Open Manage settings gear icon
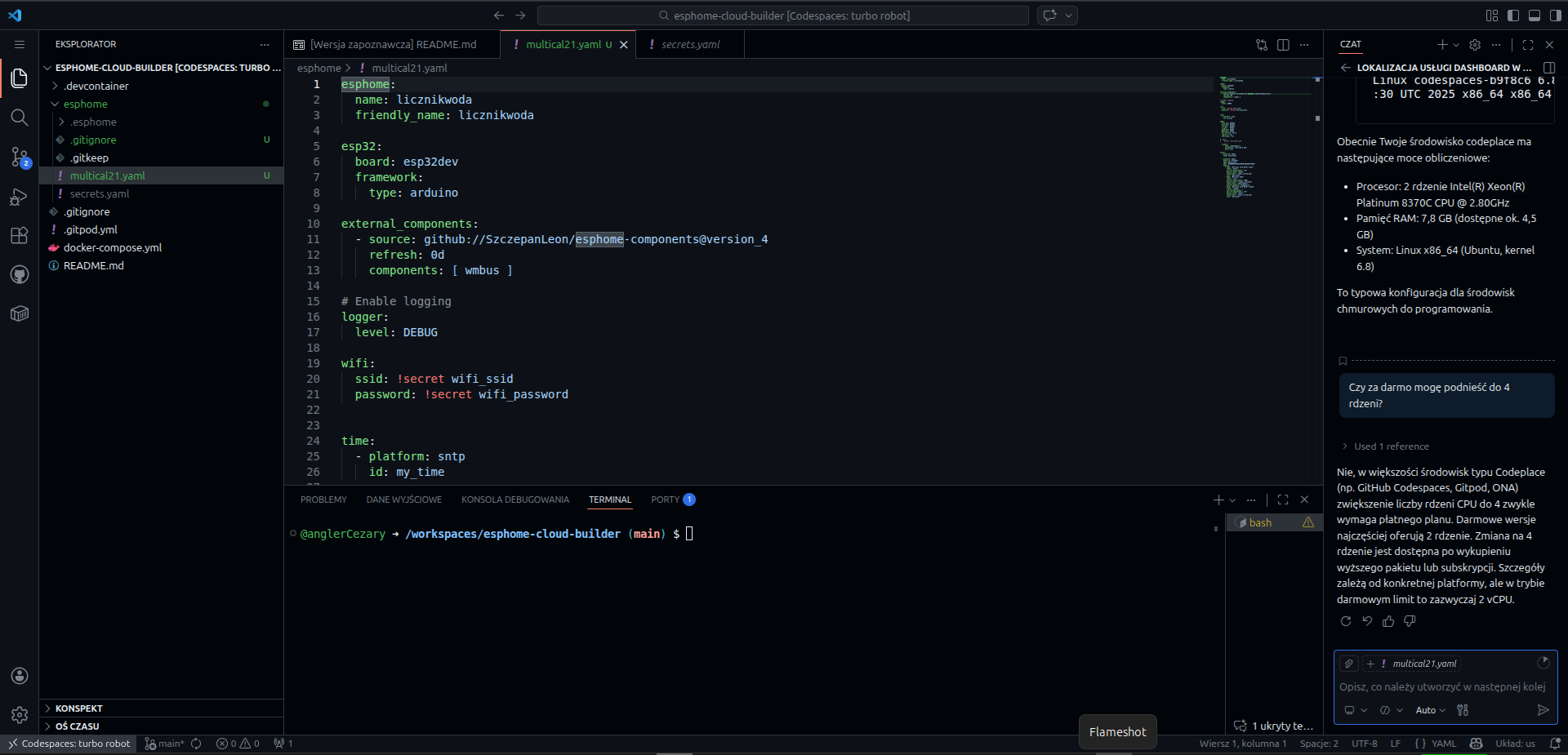The width and height of the screenshot is (1568, 755). point(20,715)
